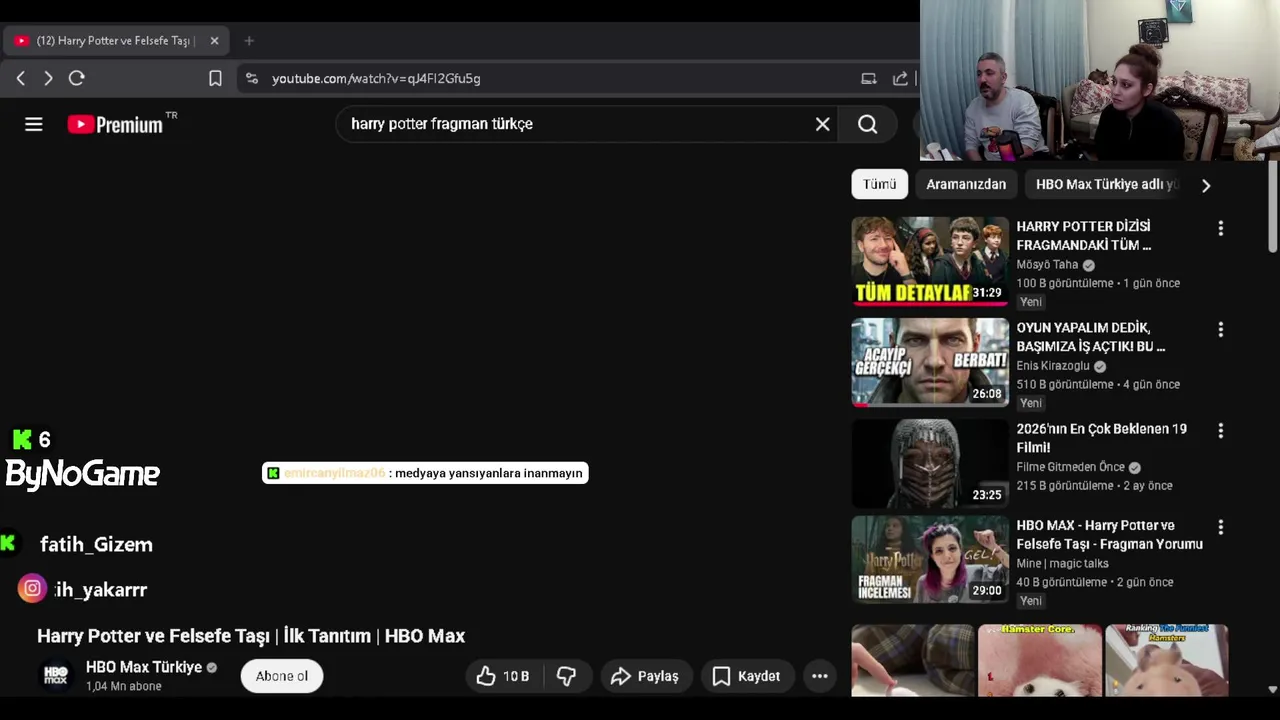Subscribe with Abone ol button
The width and height of the screenshot is (1280, 720).
pos(282,676)
